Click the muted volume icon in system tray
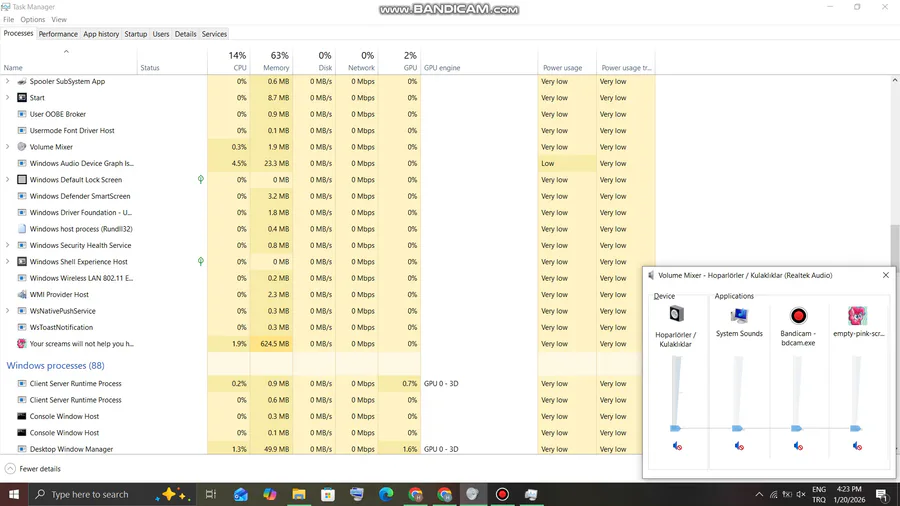The height and width of the screenshot is (506, 900). tap(801, 495)
